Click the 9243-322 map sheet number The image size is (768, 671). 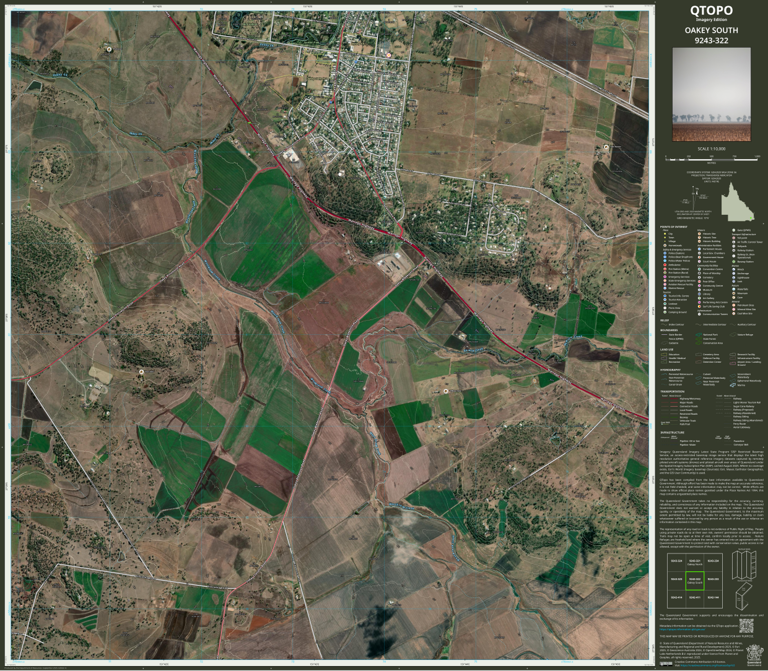[x=711, y=41]
